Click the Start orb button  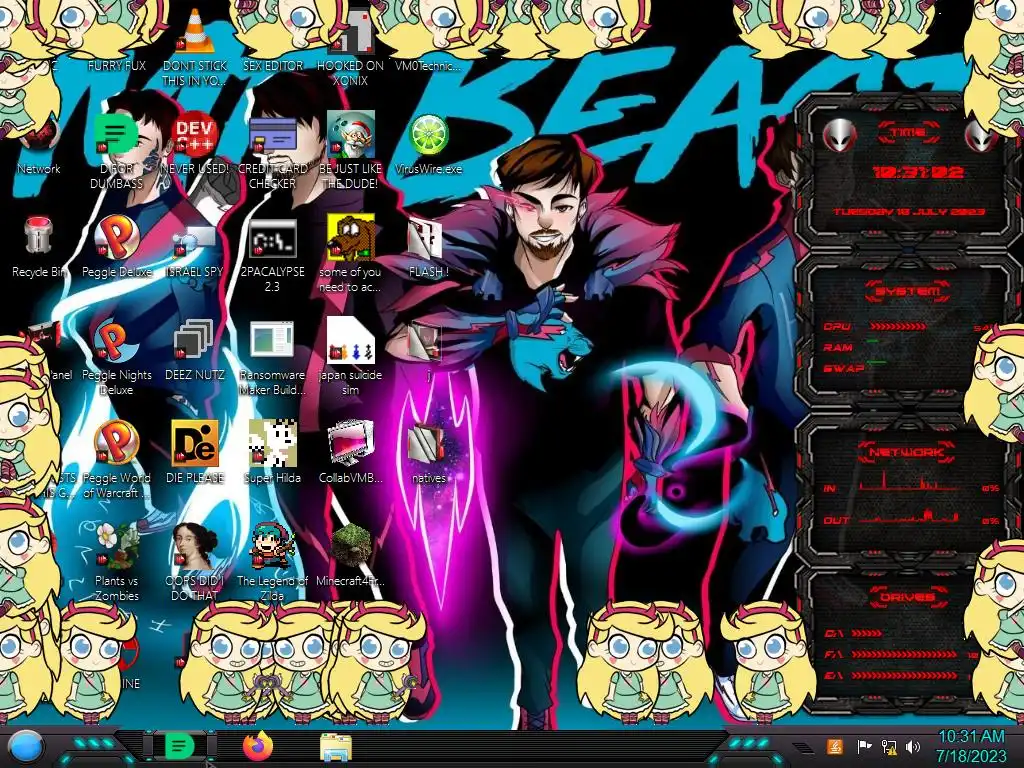pyautogui.click(x=26, y=747)
